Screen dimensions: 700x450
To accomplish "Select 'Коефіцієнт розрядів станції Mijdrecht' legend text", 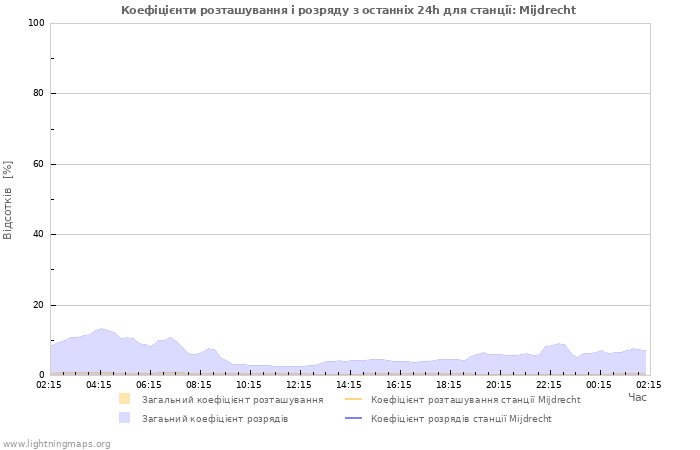I will tap(461, 418).
